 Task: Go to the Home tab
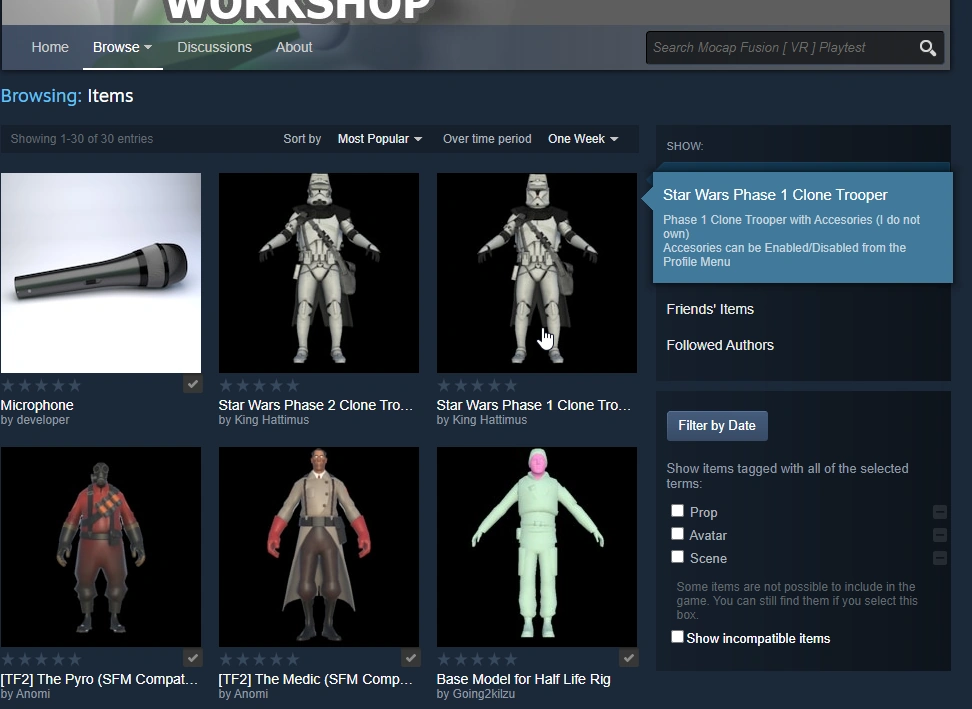coord(50,47)
